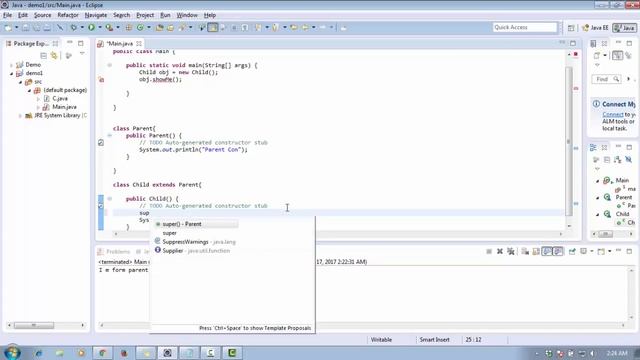Click the New file icon in toolbar
Image resolution: width=640 pixels, height=360 pixels.
tap(8, 27)
